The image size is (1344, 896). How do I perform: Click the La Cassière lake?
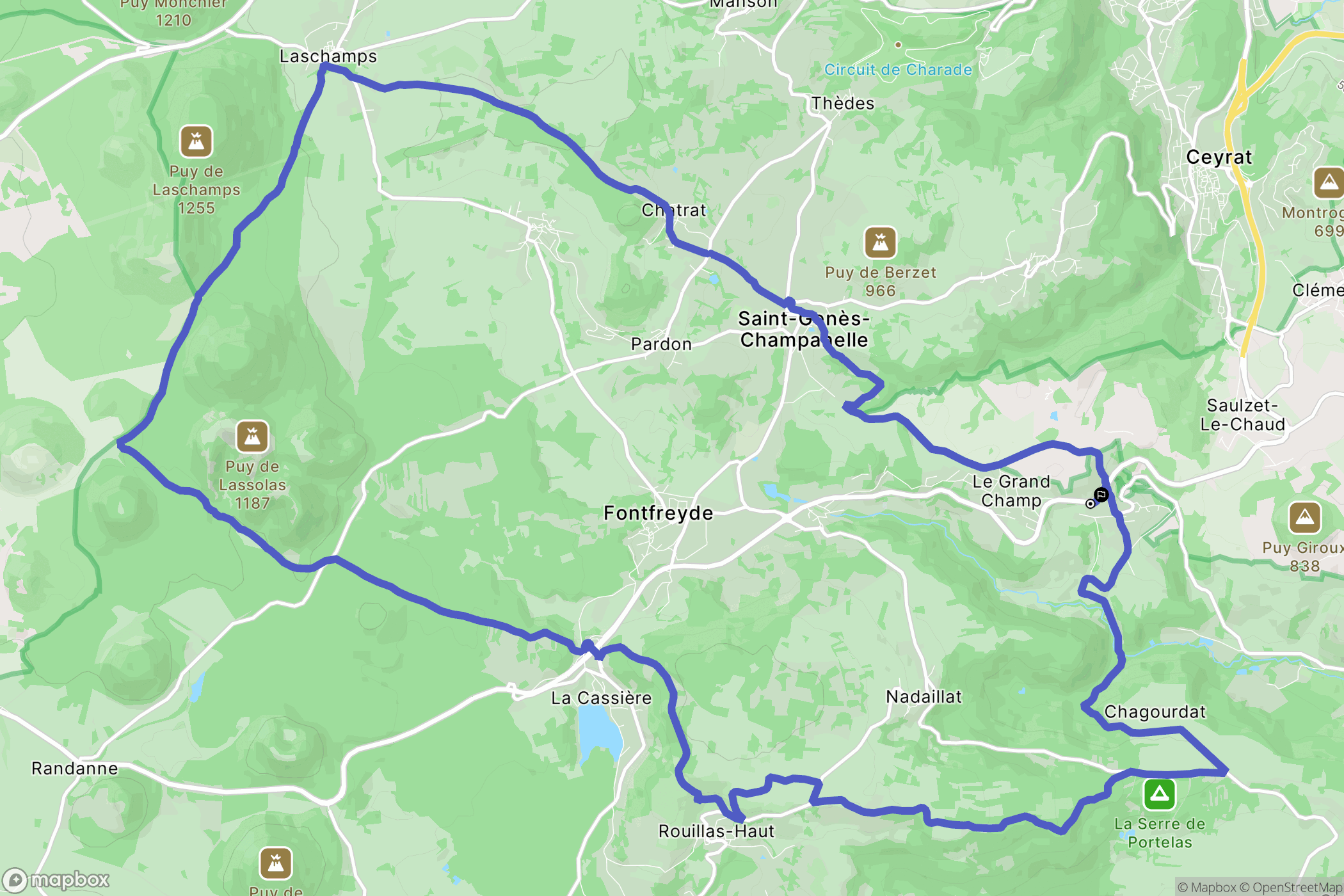pos(598,735)
